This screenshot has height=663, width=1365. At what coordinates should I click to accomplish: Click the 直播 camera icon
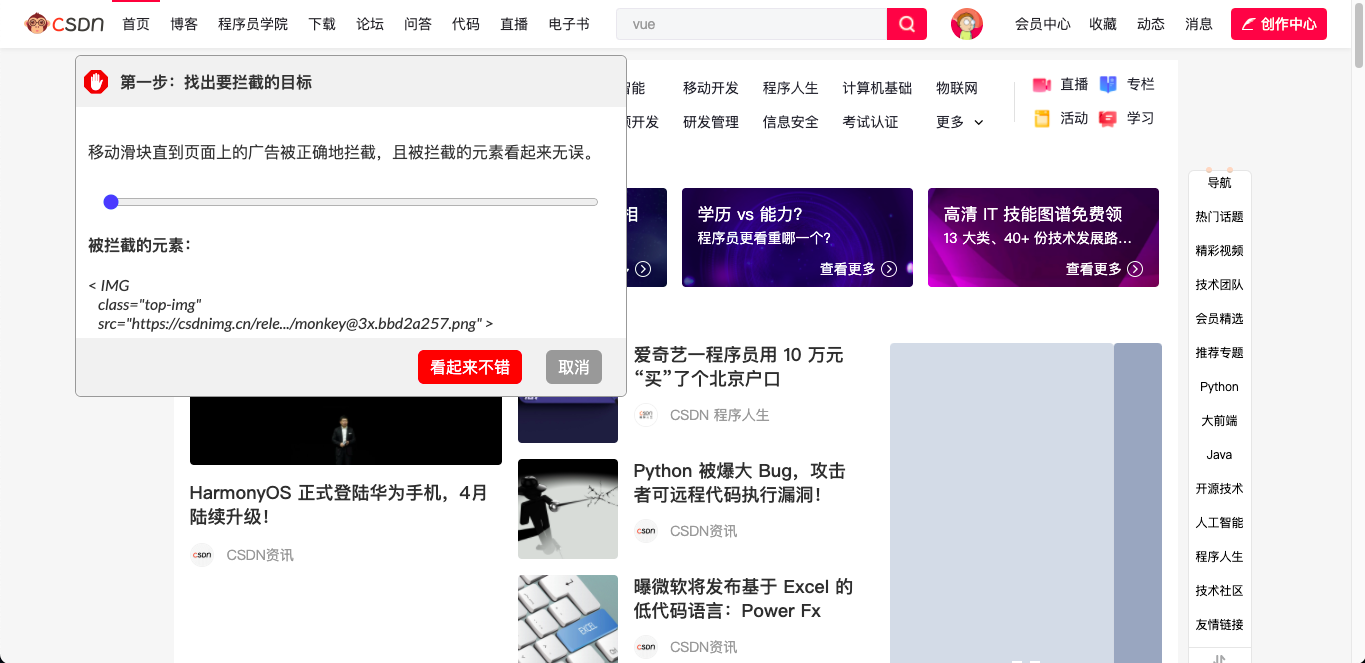tap(1042, 85)
